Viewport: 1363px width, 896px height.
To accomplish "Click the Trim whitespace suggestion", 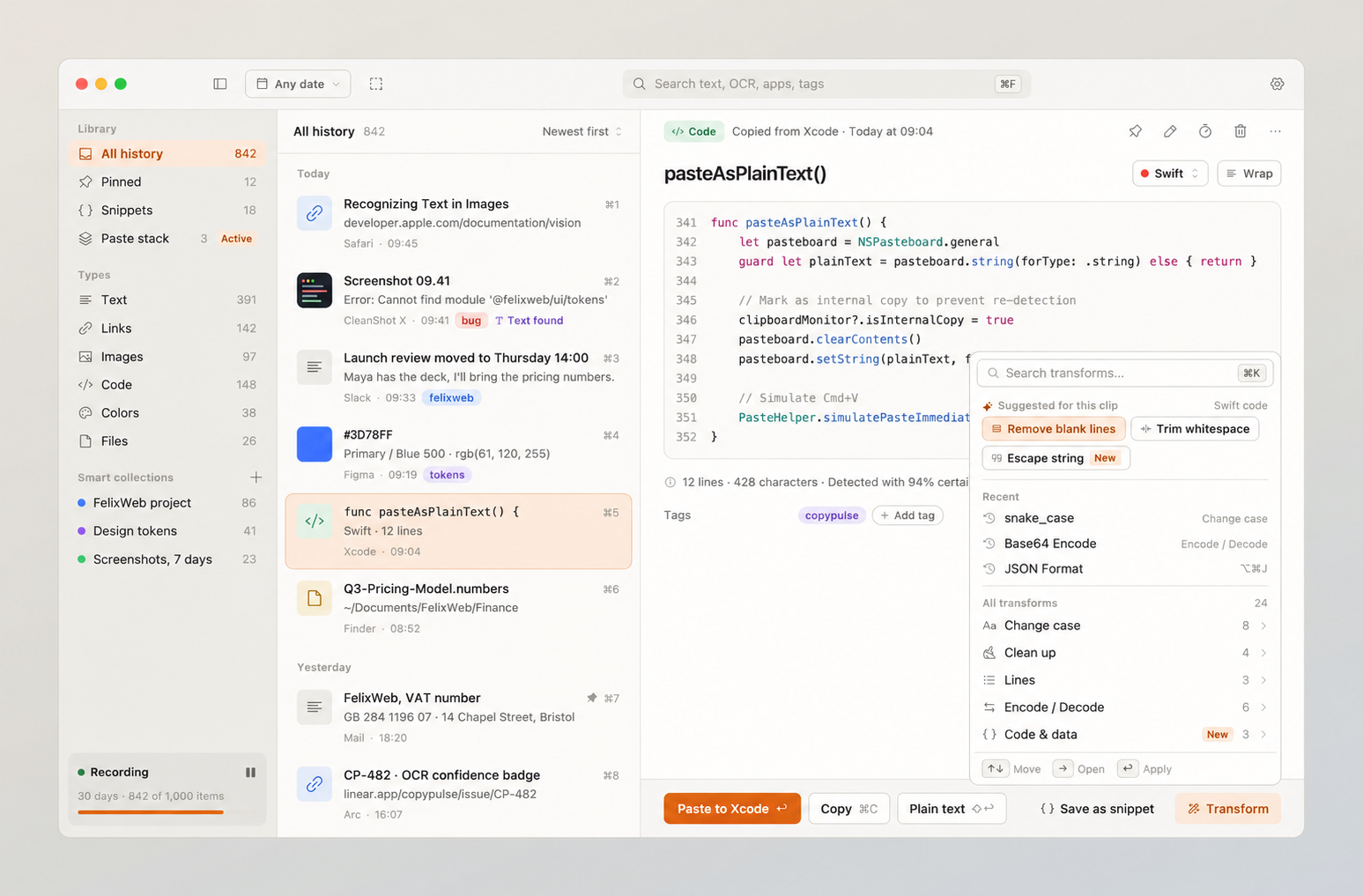I will click(1195, 429).
